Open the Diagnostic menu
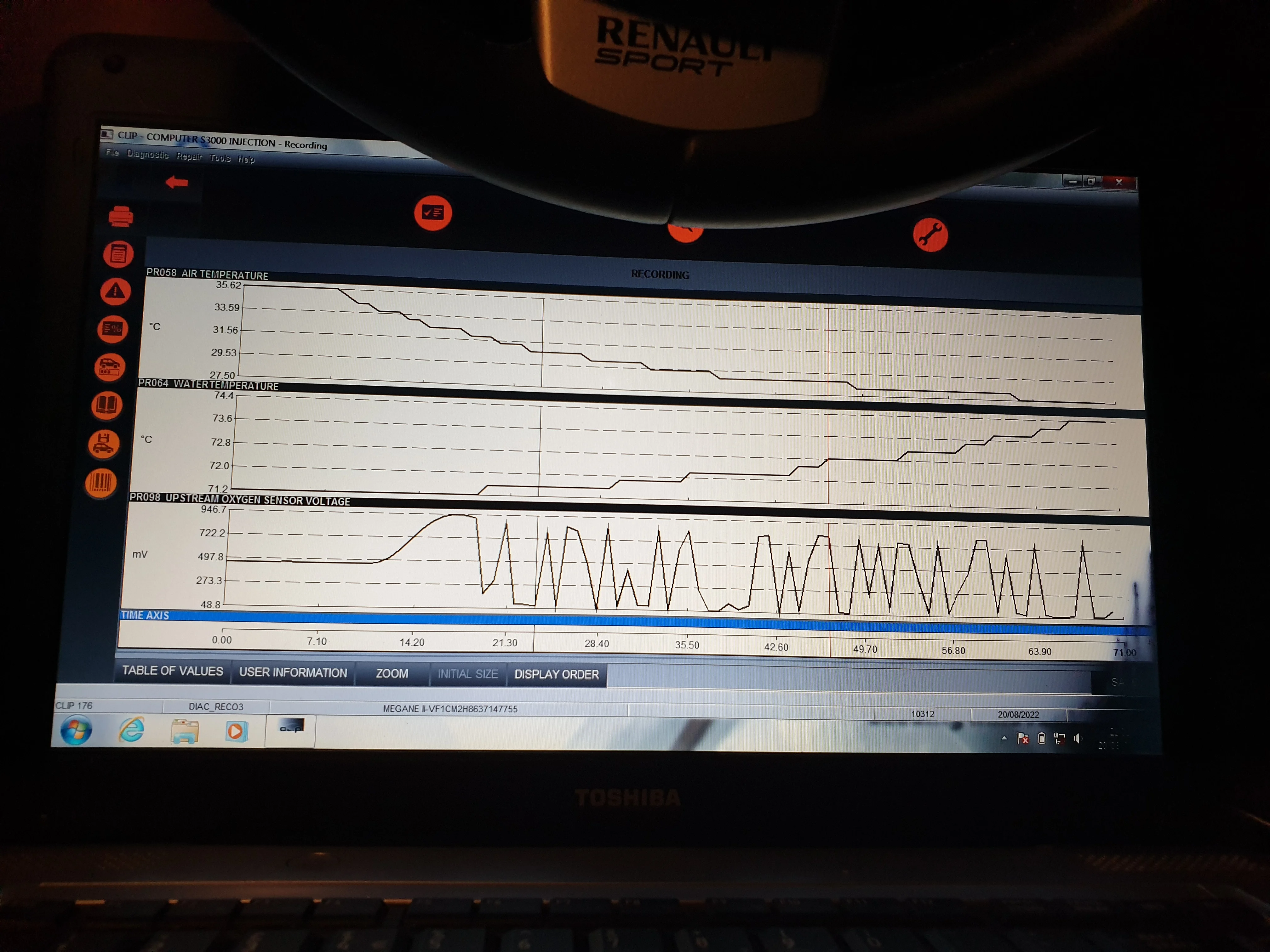Image resolution: width=1270 pixels, height=952 pixels. tap(147, 154)
